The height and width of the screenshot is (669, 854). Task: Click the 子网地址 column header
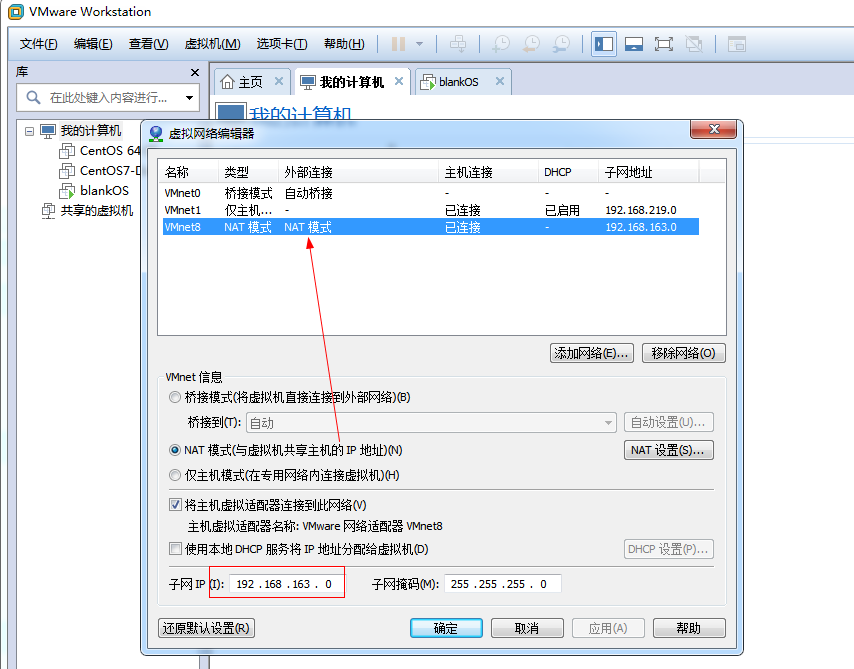pos(649,172)
